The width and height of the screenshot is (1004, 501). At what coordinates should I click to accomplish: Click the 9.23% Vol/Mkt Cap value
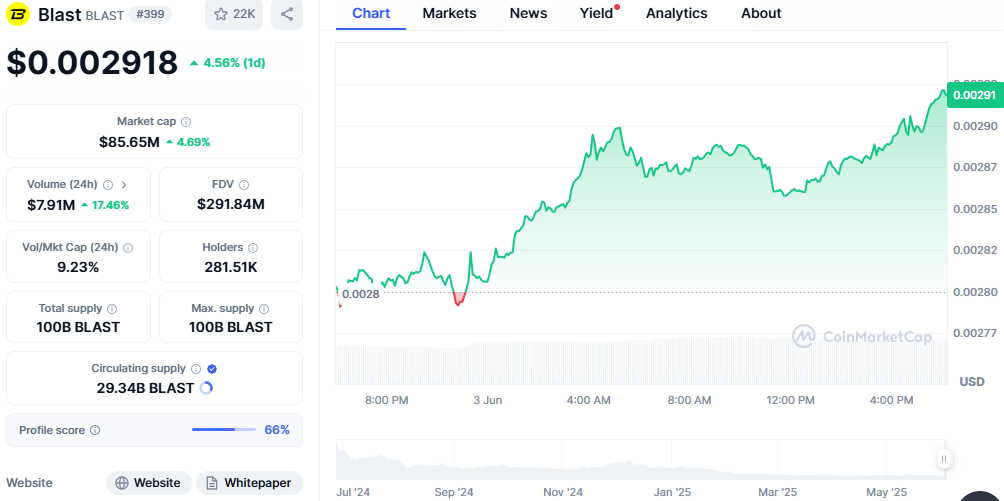click(79, 267)
